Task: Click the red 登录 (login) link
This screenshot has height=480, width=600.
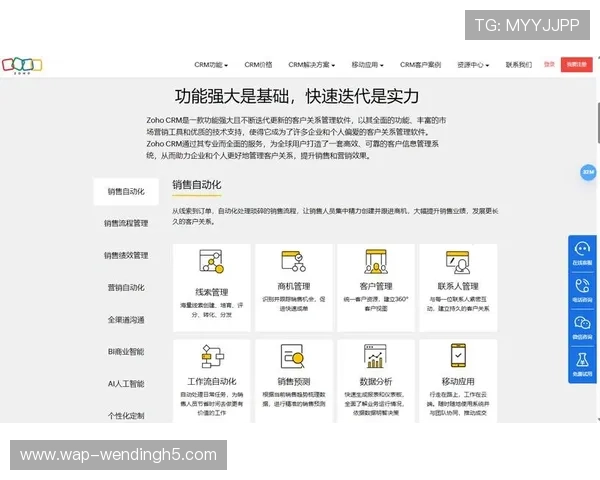Action: click(x=549, y=64)
